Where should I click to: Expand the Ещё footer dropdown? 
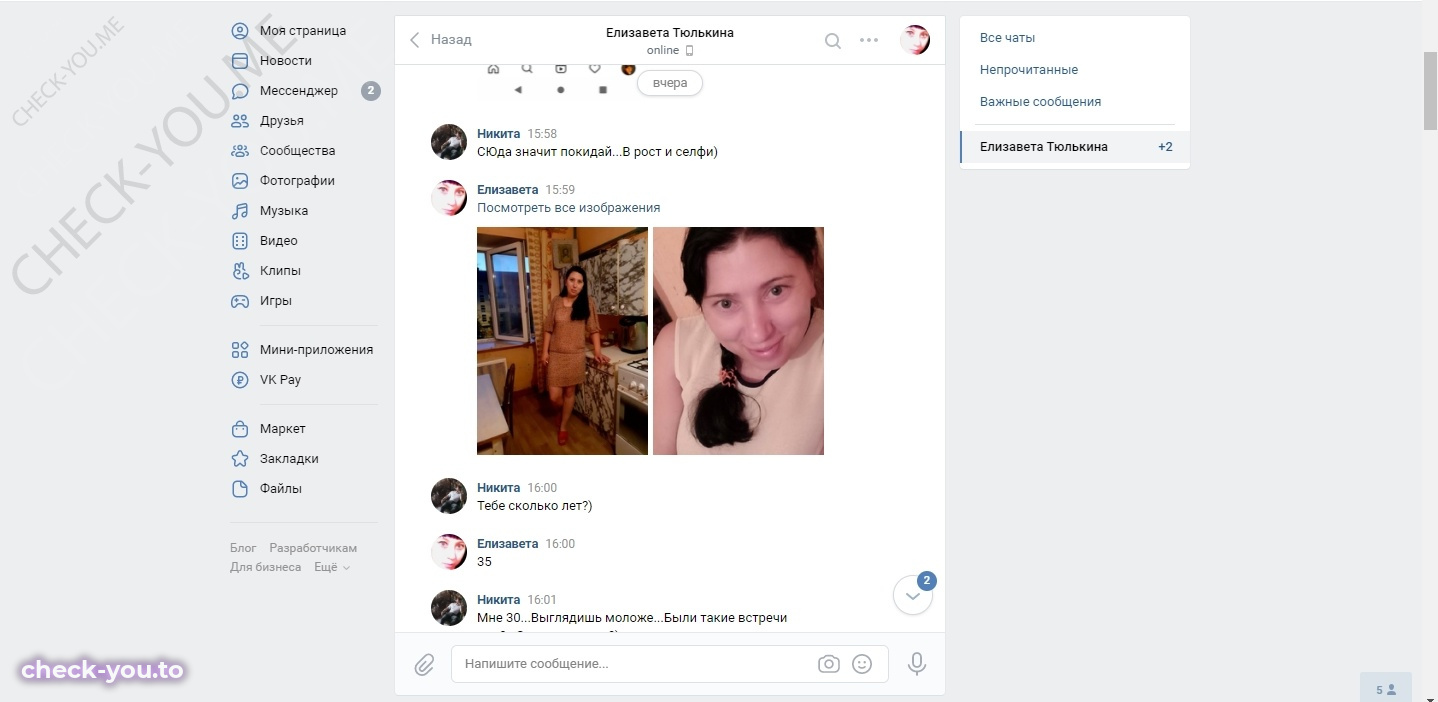(x=332, y=567)
